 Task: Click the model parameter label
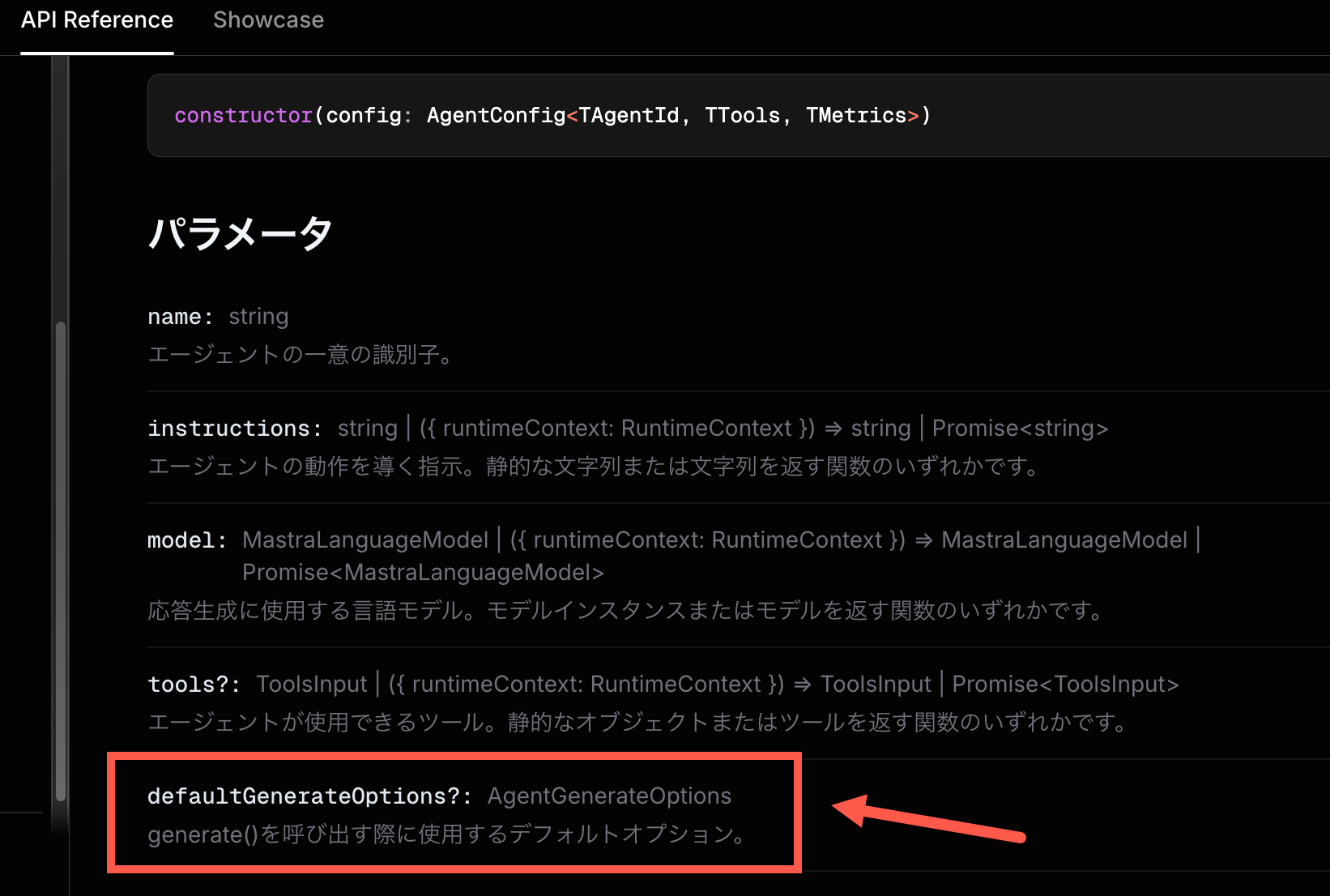187,540
